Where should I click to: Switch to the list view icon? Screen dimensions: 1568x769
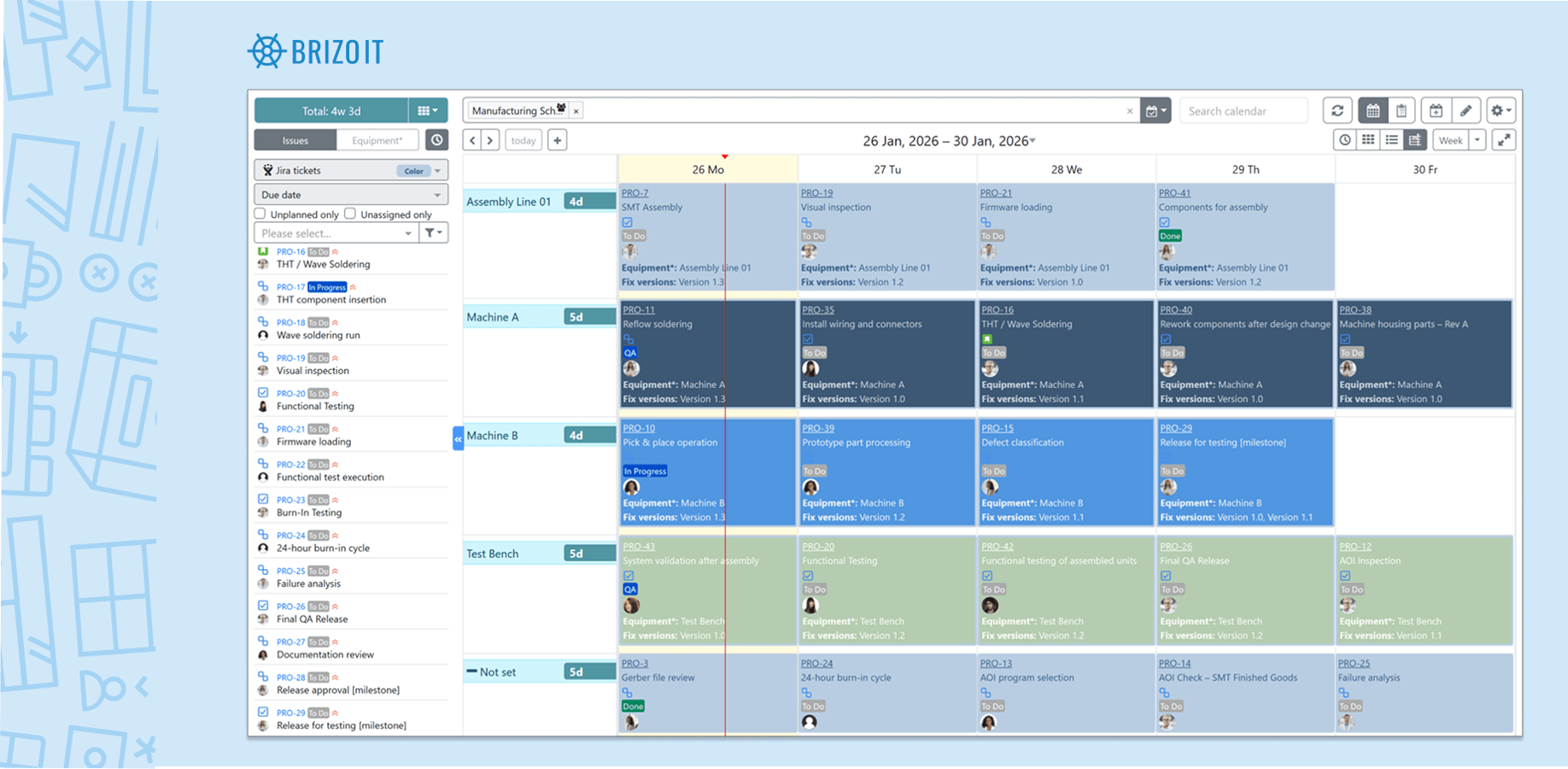point(1390,140)
